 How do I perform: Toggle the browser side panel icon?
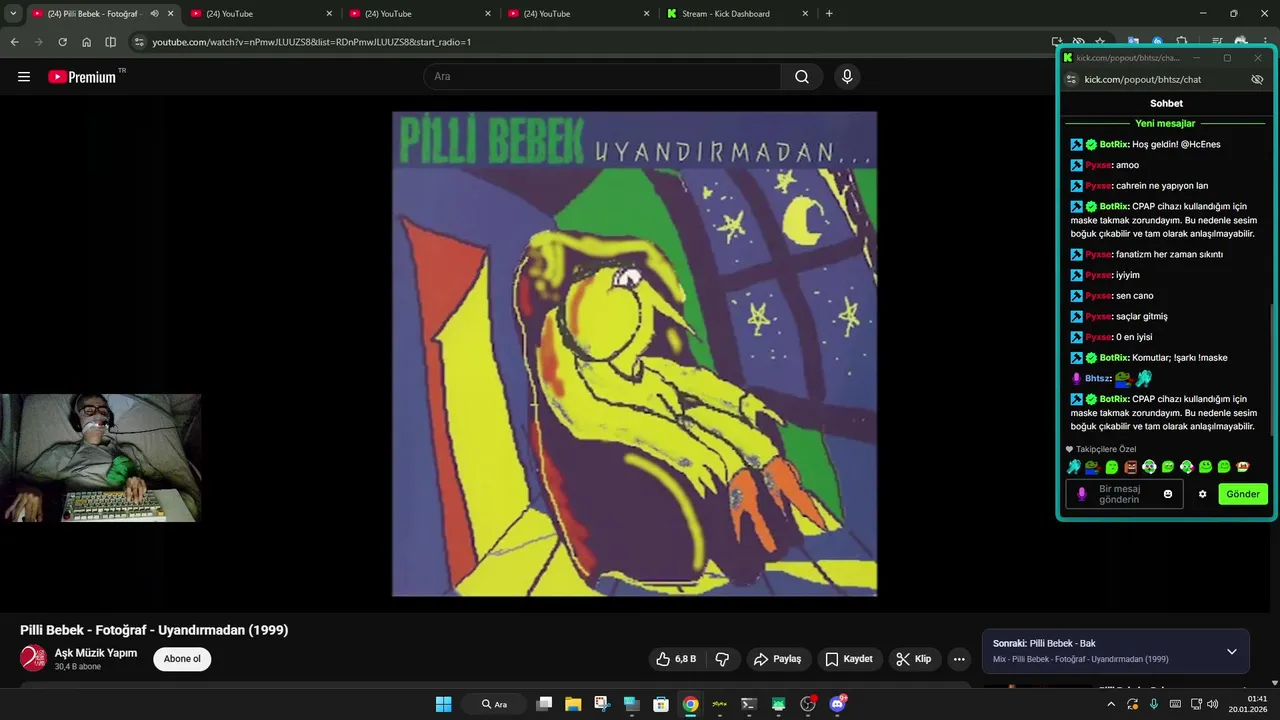click(110, 42)
